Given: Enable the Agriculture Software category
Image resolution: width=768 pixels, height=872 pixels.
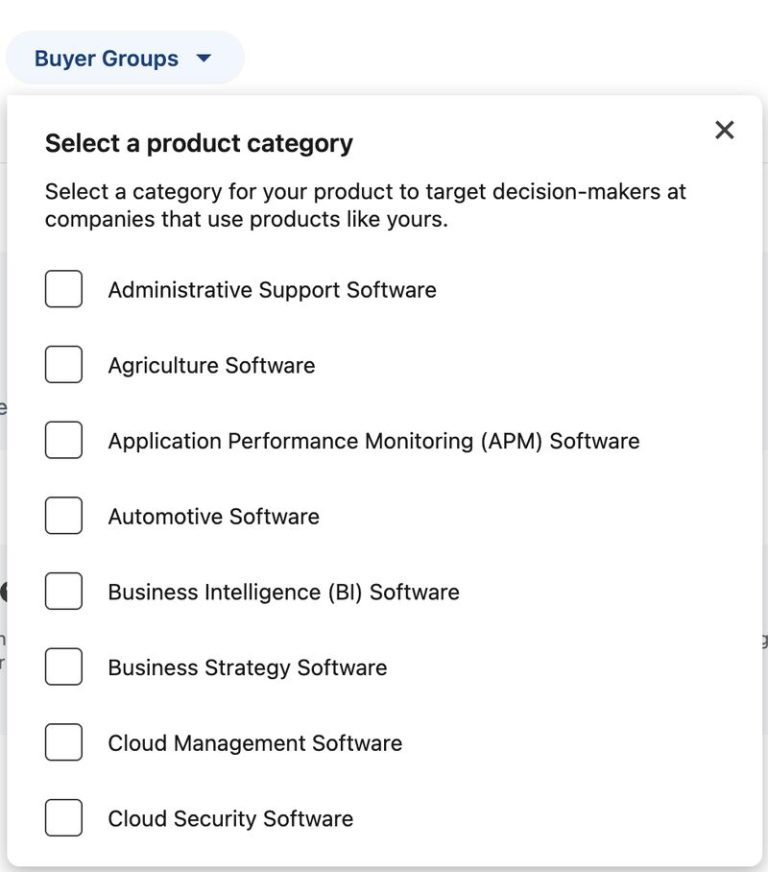Looking at the screenshot, I should click(63, 364).
